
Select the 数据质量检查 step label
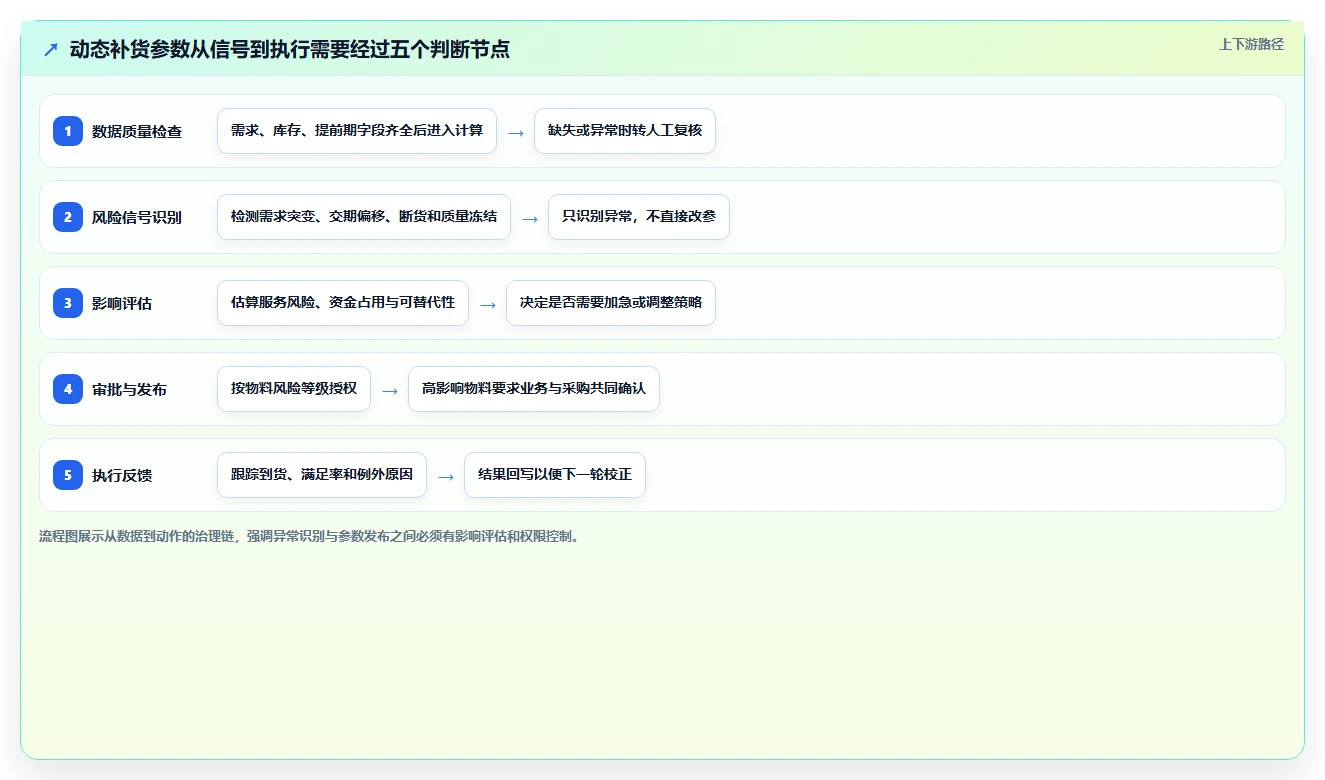tap(137, 131)
